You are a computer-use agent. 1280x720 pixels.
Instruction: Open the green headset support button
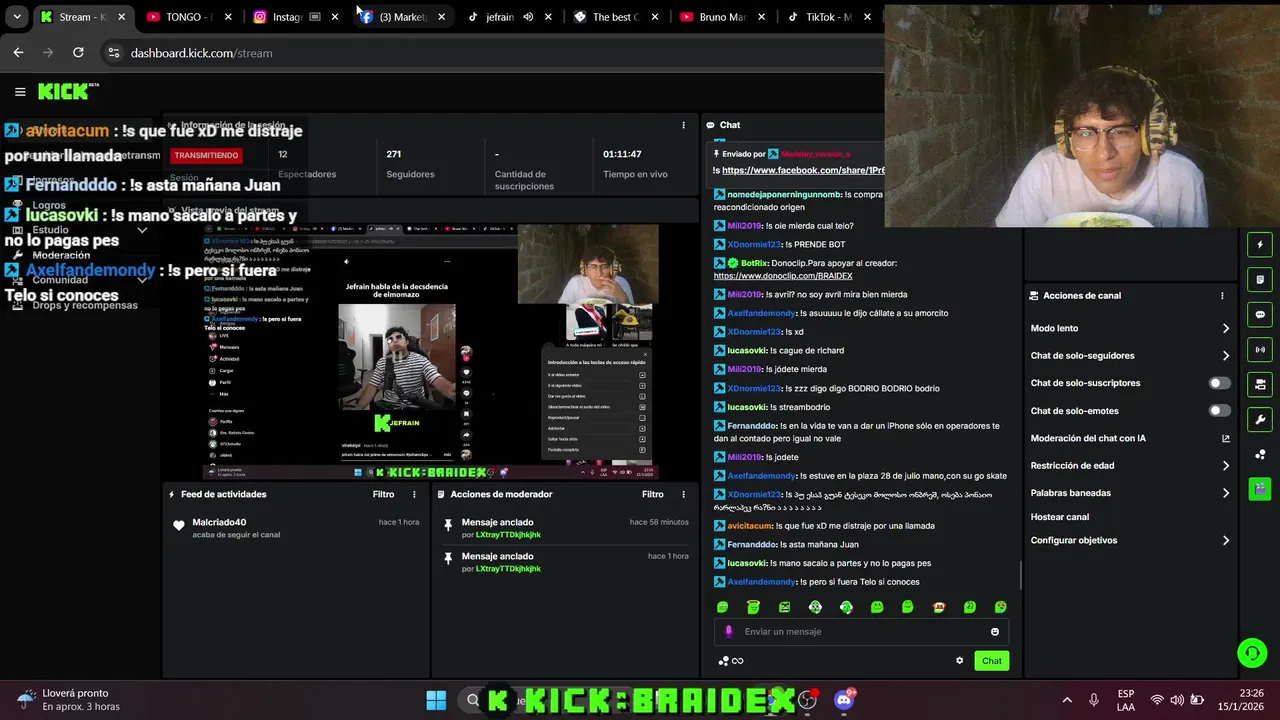point(1252,653)
